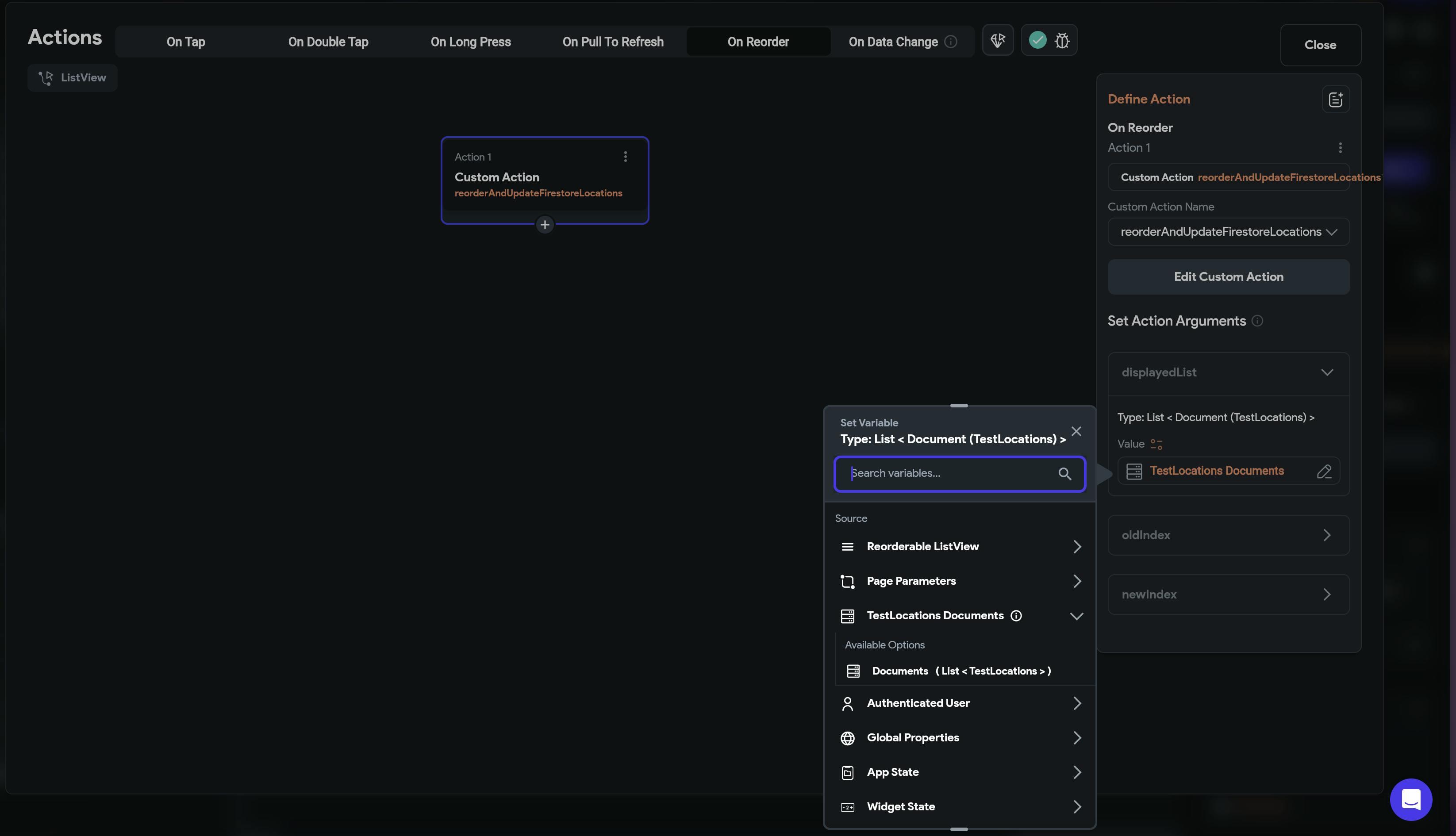The width and height of the screenshot is (1456, 836).
Task: Click the info icon beside TestLocations Documents
Action: point(1016,616)
